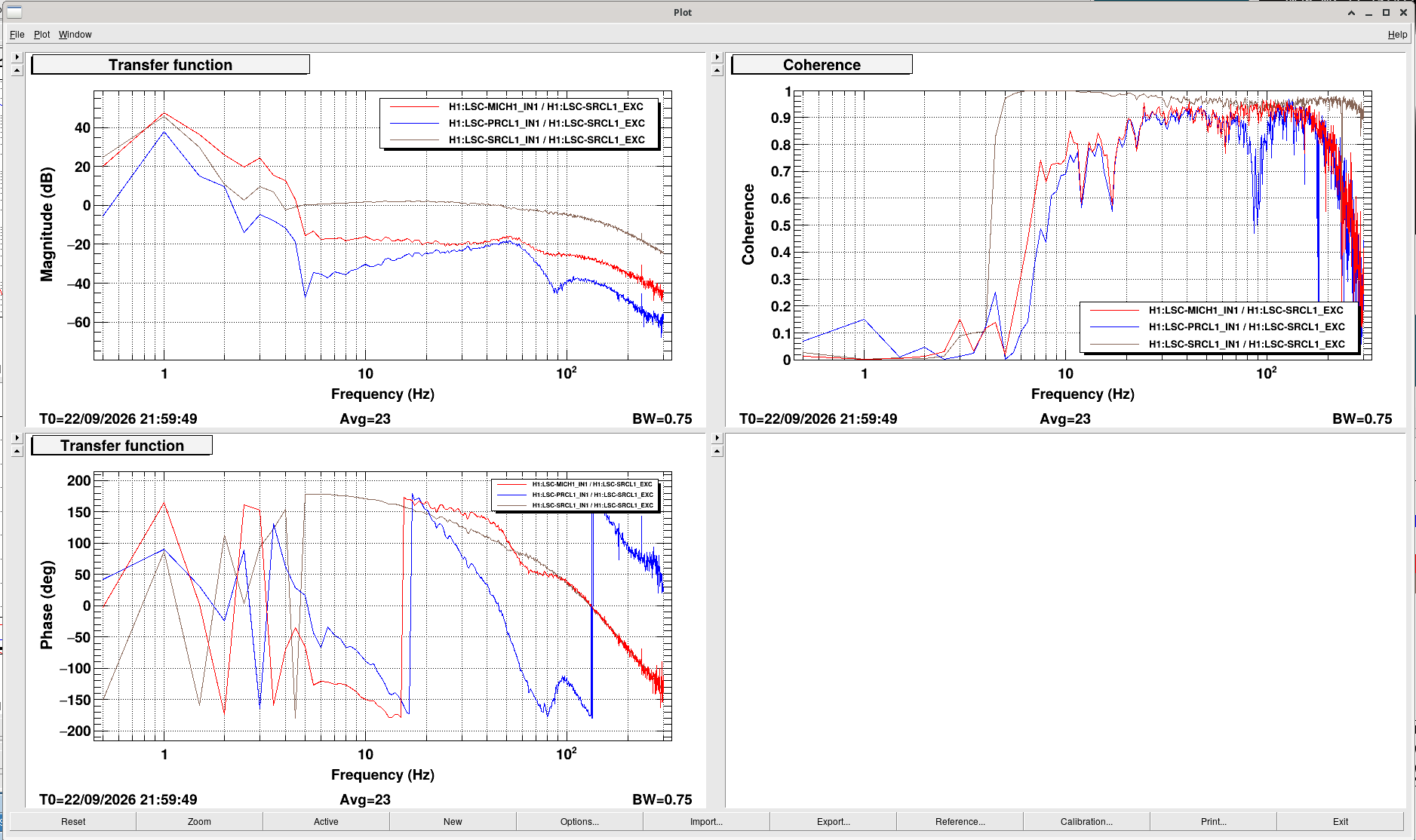Shade window using title bar up-caret icon
Image resolution: width=1416 pixels, height=840 pixels.
pyautogui.click(x=1351, y=12)
